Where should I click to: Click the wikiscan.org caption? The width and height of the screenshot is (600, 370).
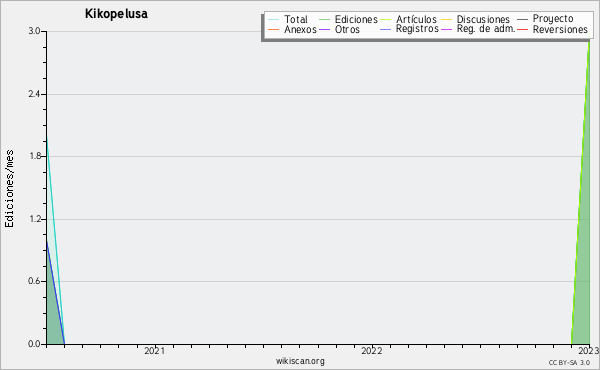300,361
